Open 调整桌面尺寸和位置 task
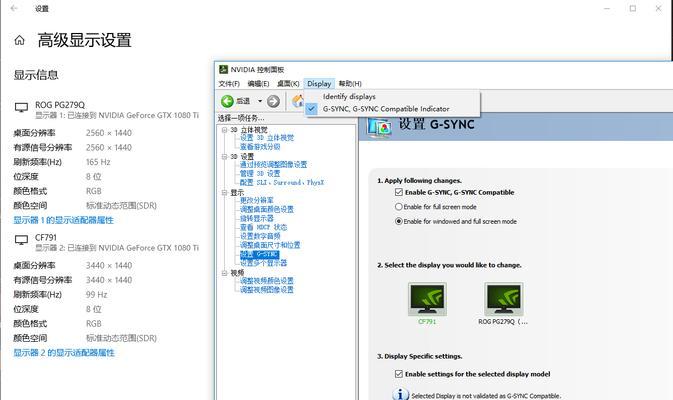This screenshot has height=400, width=673. pos(270,245)
